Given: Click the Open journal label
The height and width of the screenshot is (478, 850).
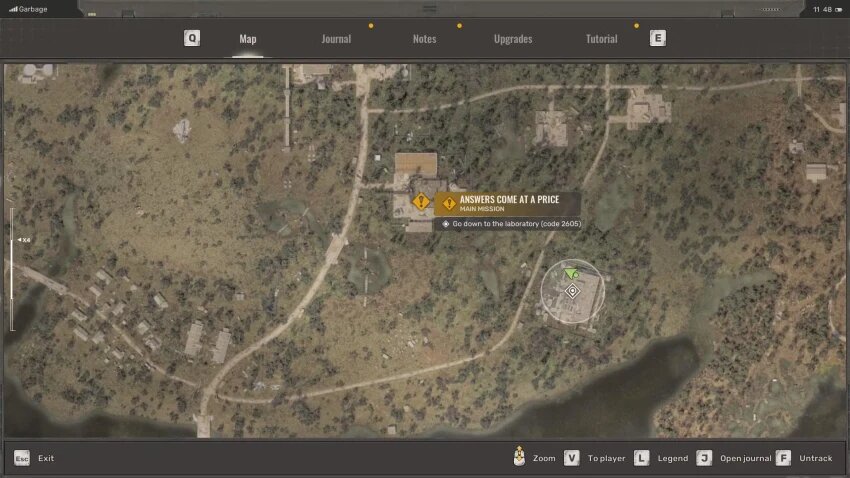Looking at the screenshot, I should 745,458.
